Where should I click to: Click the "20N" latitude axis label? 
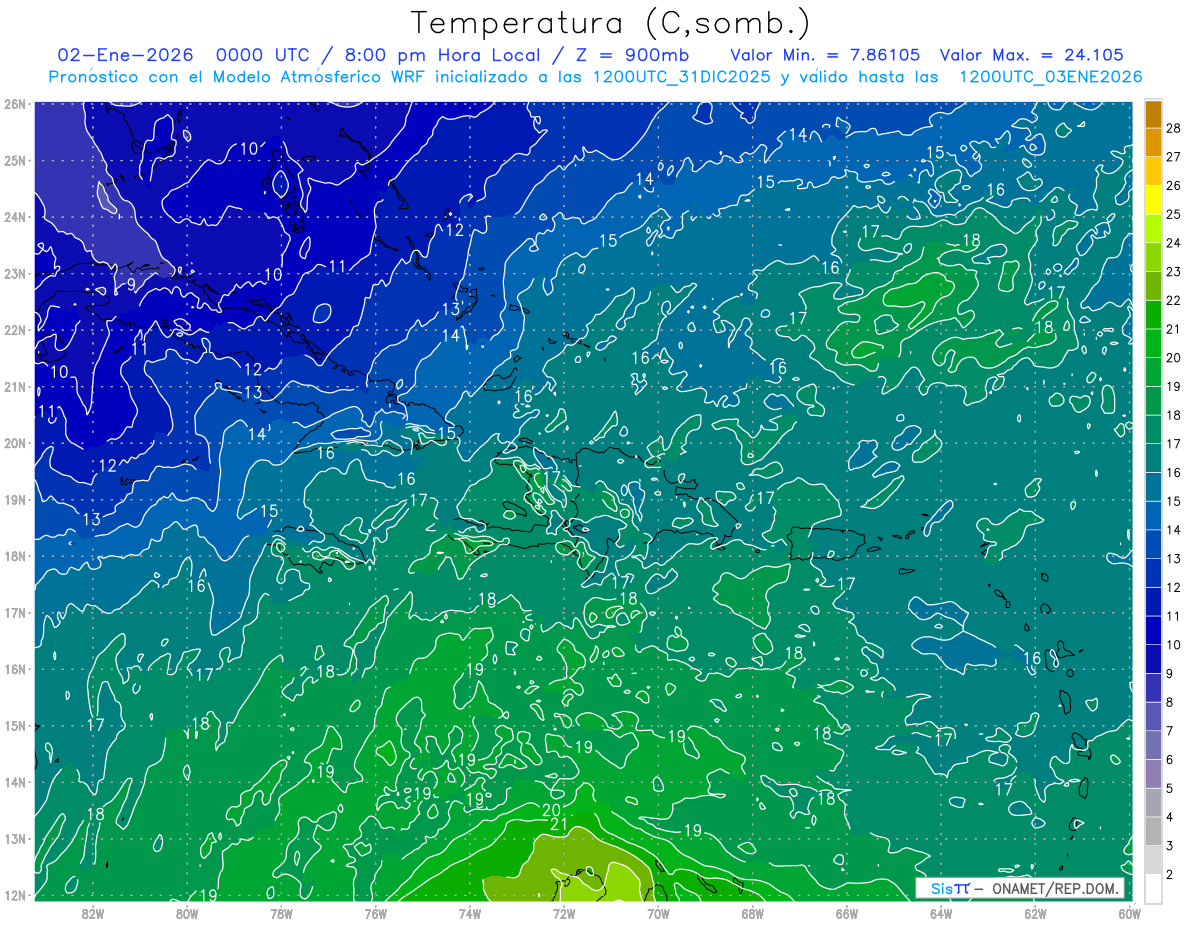tap(15, 443)
